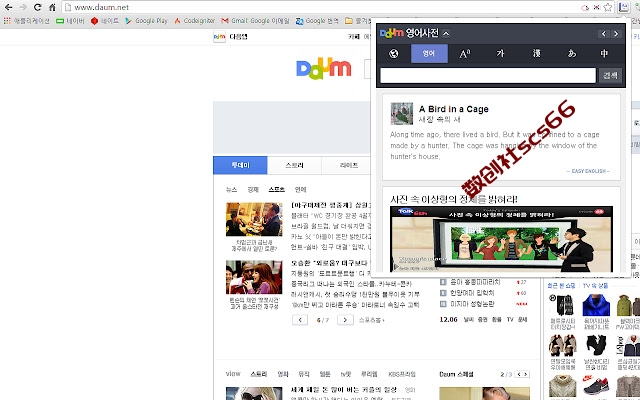Open the apps grid bookmark
The image size is (640, 400).
[x=7, y=20]
